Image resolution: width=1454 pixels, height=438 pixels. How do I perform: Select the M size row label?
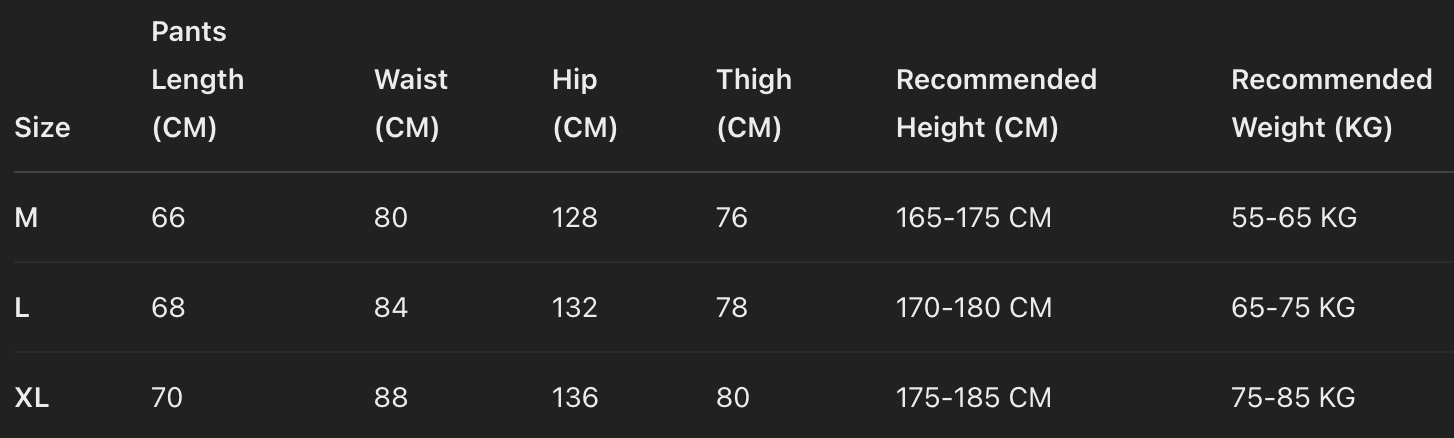pyautogui.click(x=26, y=218)
